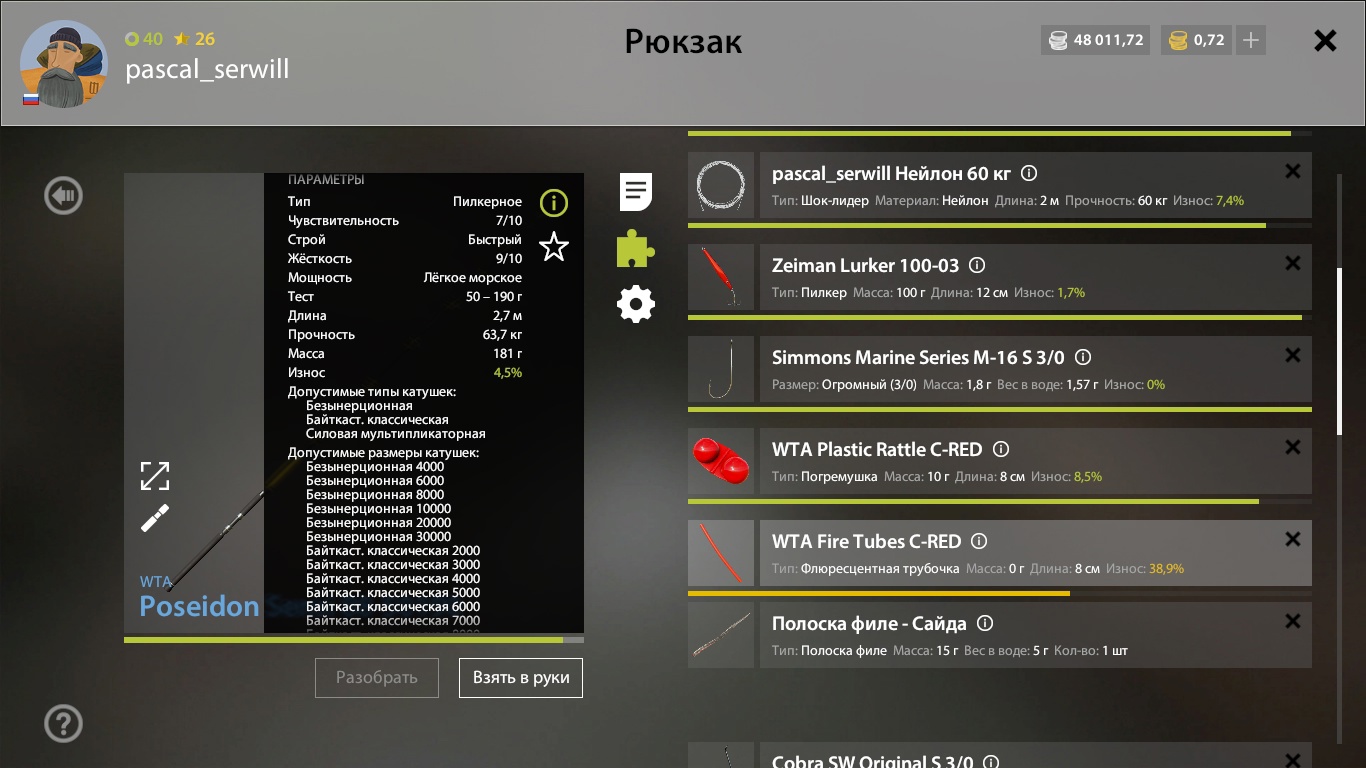This screenshot has width=1366, height=768.
Task: Click the player name pascal_serwill
Action: click(207, 69)
